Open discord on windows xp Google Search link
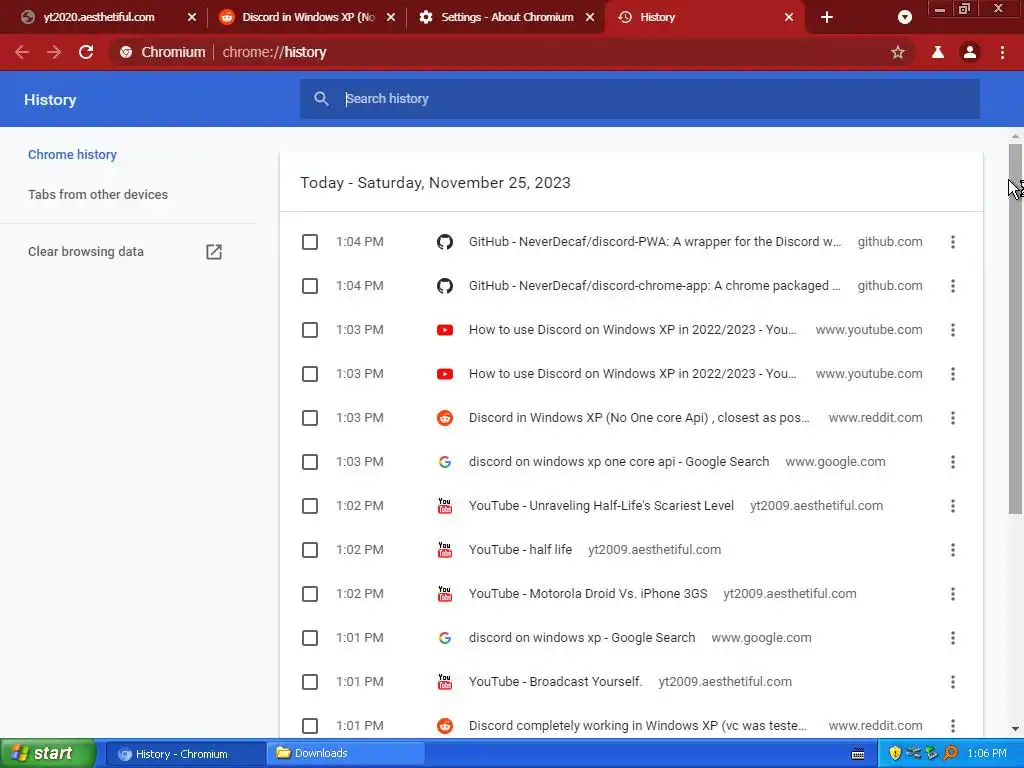1024x768 pixels. pyautogui.click(x=582, y=638)
